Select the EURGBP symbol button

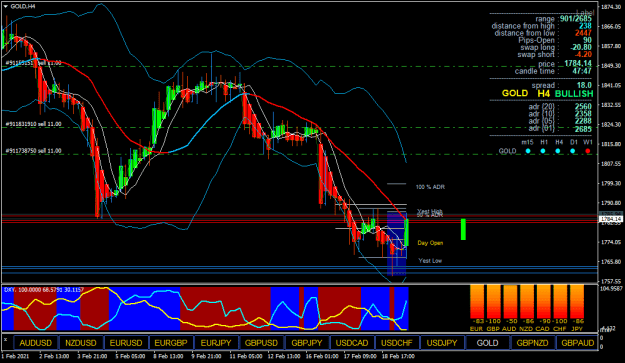point(171,343)
